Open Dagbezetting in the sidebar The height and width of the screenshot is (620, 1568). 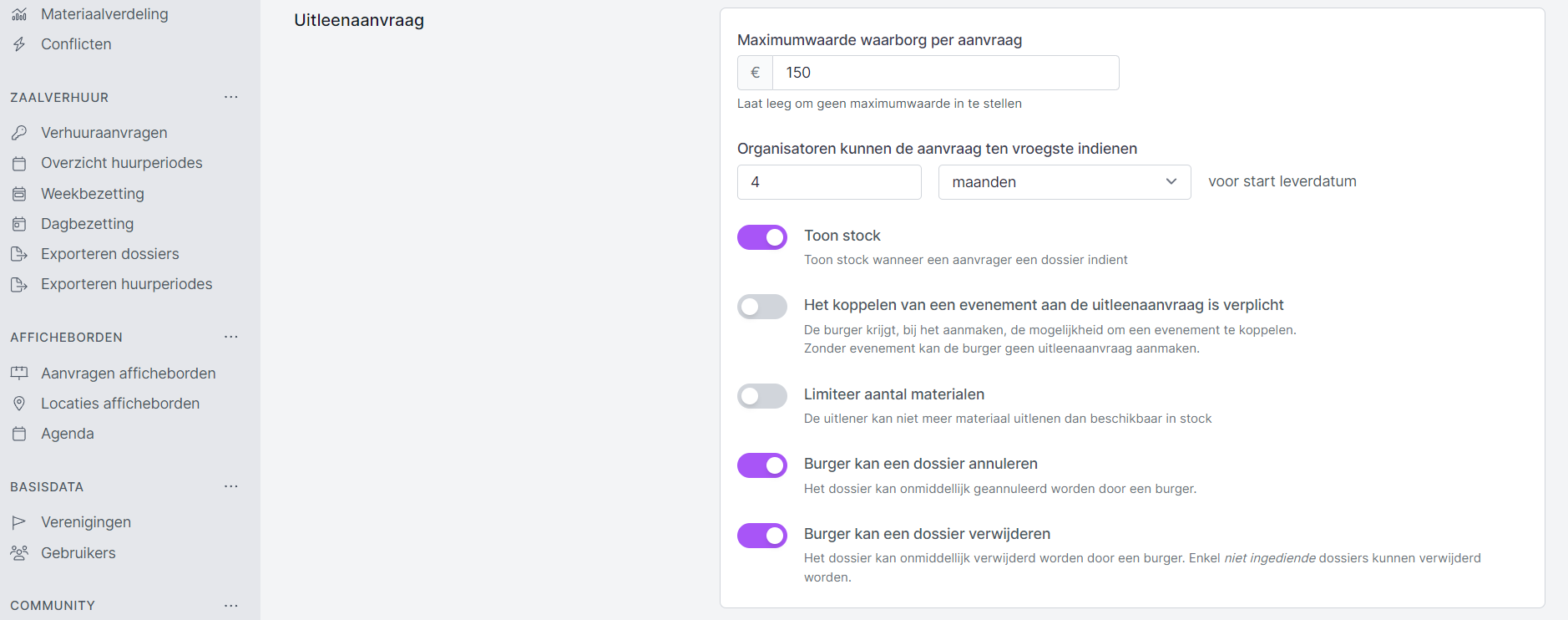[x=87, y=224]
